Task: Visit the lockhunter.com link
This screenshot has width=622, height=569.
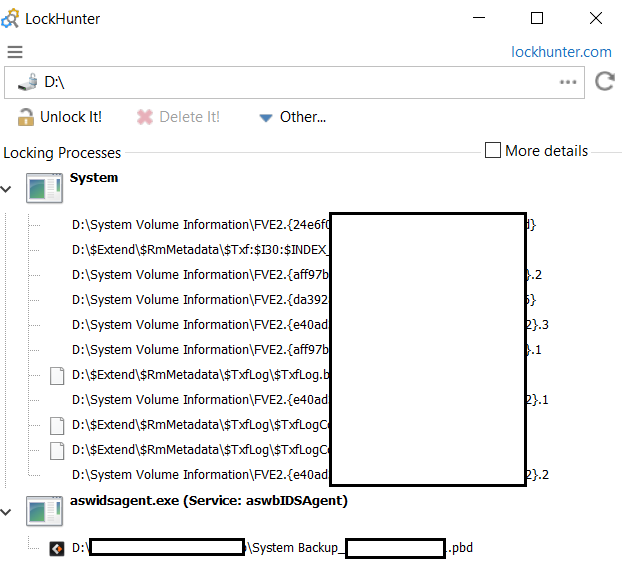Action: (561, 52)
